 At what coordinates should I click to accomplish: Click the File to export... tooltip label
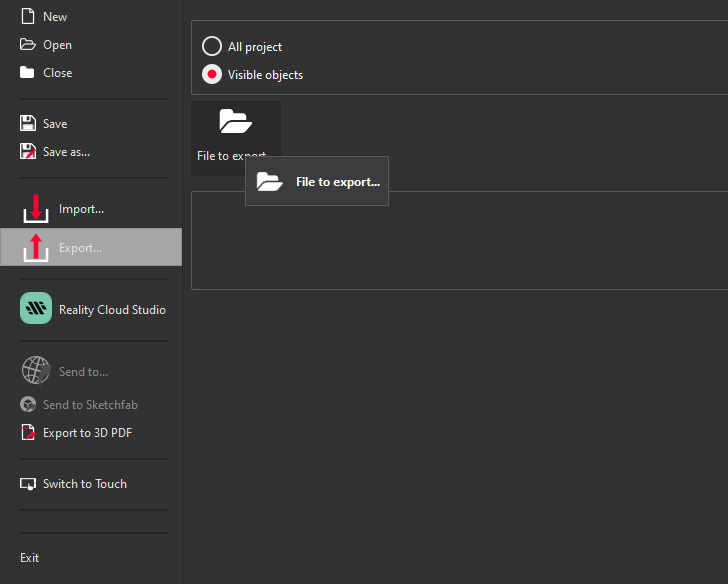[x=338, y=182]
